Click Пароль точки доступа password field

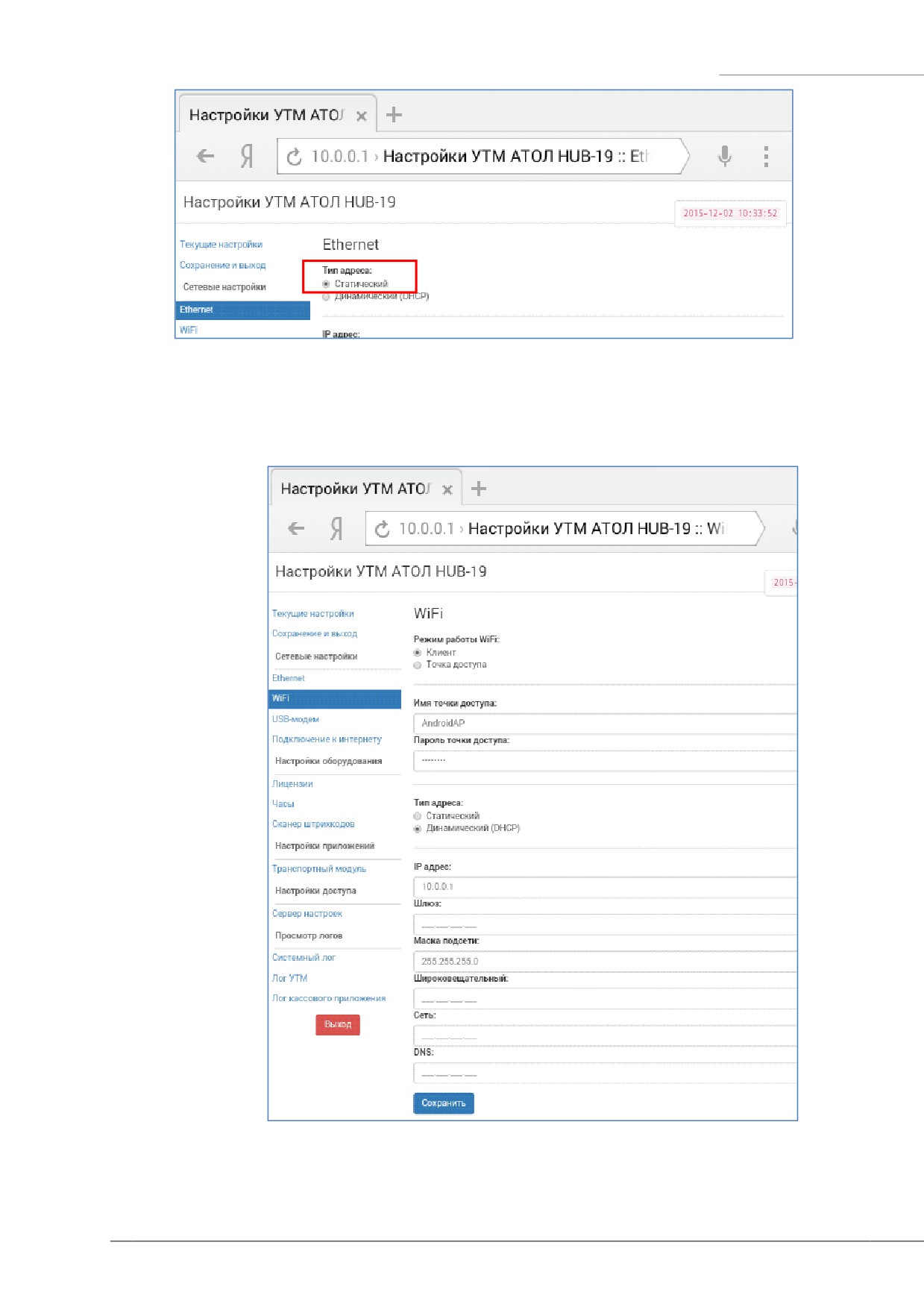605,761
